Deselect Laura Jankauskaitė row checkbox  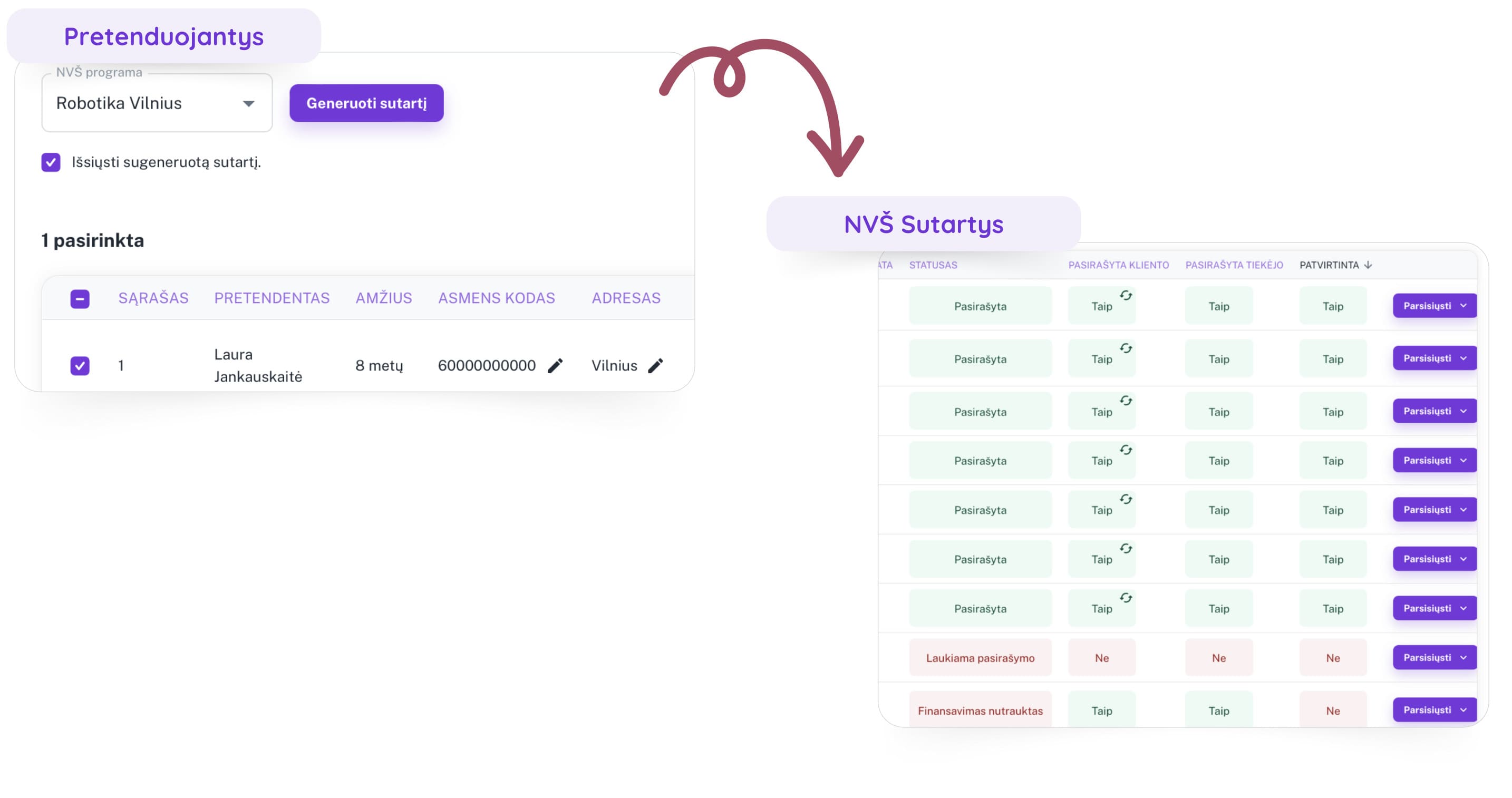tap(80, 366)
